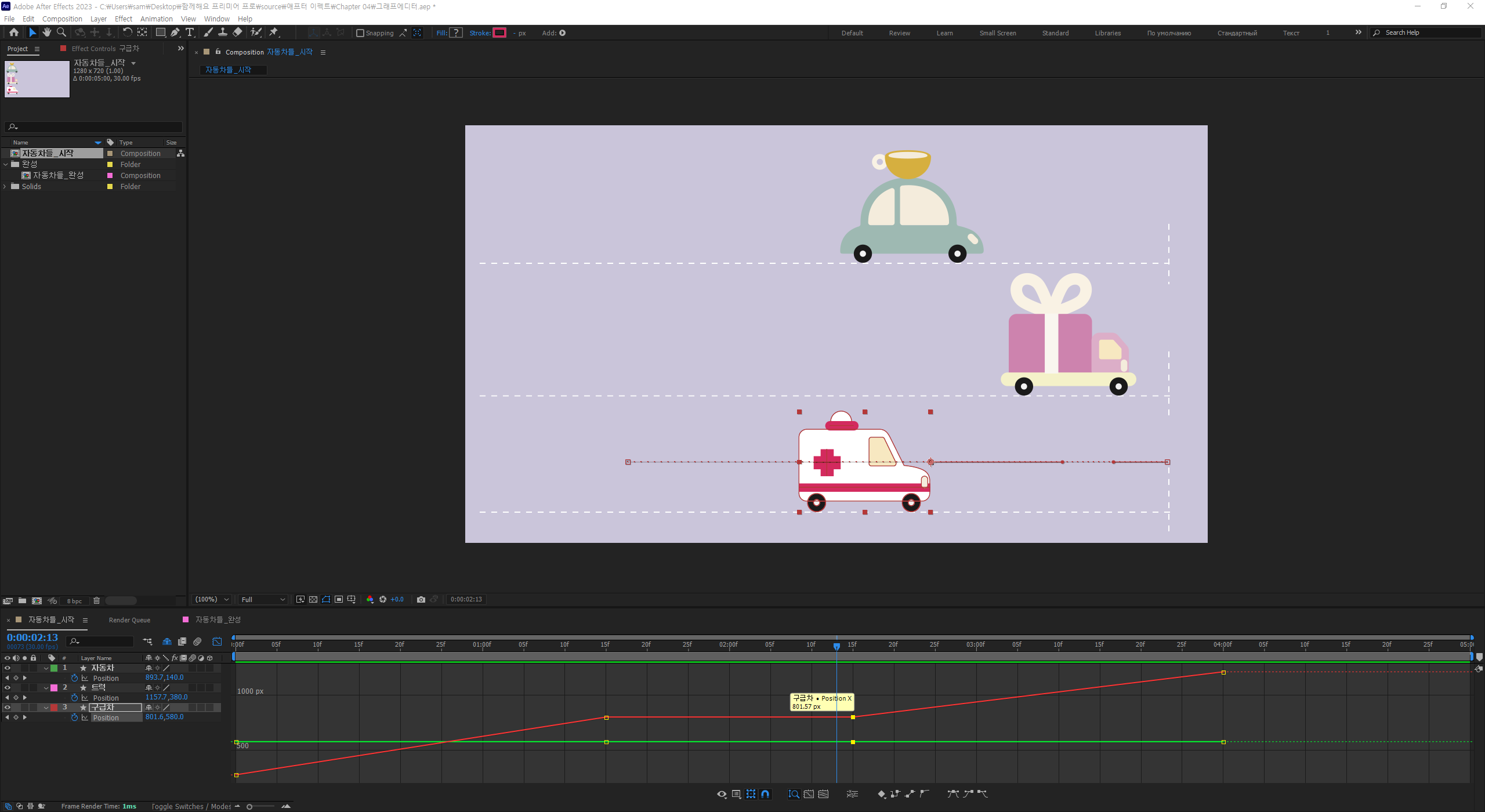Open the Animation menu
Image resolution: width=1485 pixels, height=812 pixels.
[156, 19]
